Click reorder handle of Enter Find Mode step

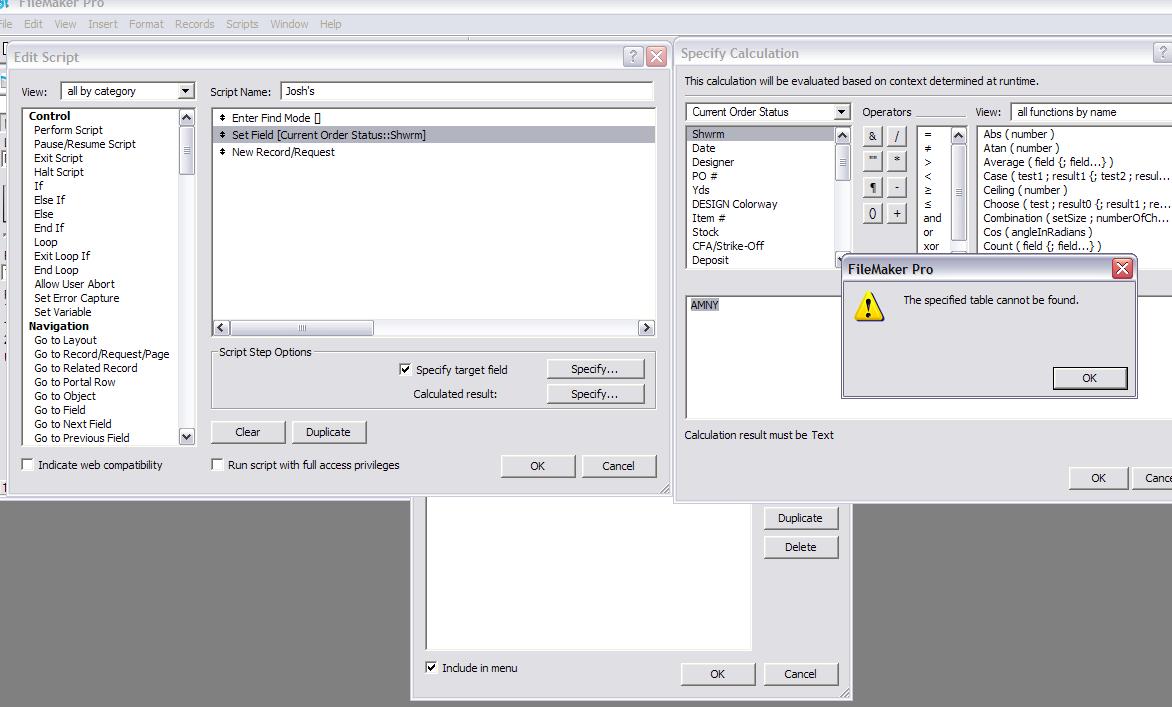[x=222, y=118]
